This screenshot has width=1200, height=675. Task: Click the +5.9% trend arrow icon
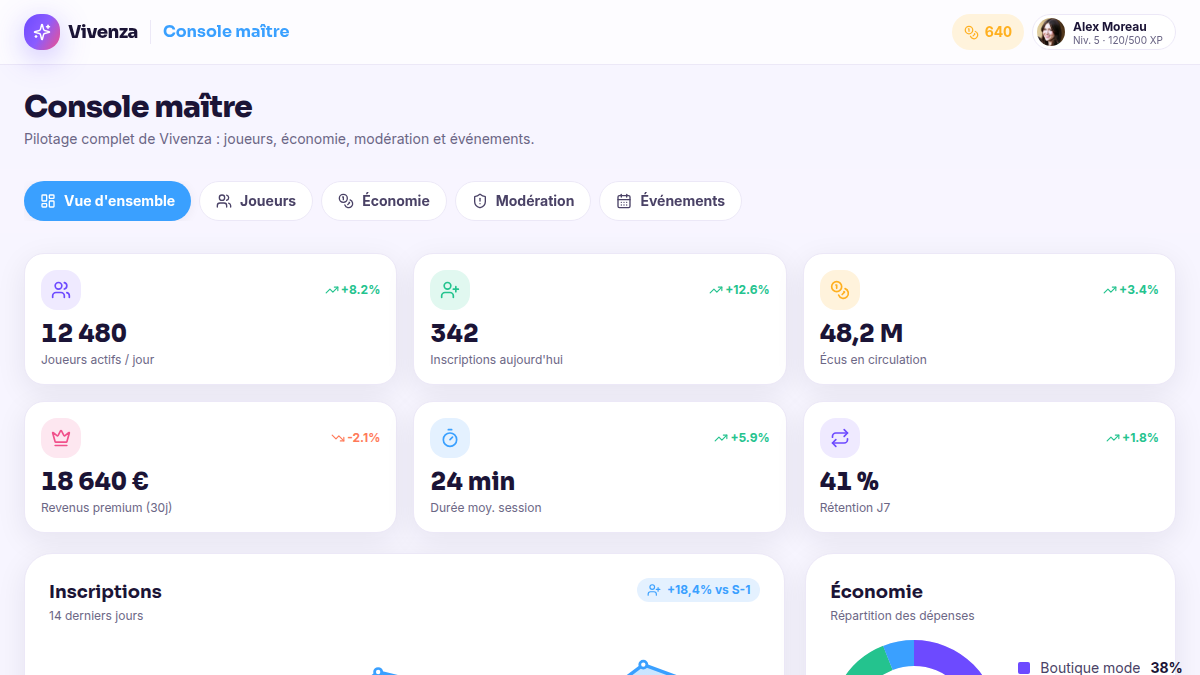click(721, 438)
